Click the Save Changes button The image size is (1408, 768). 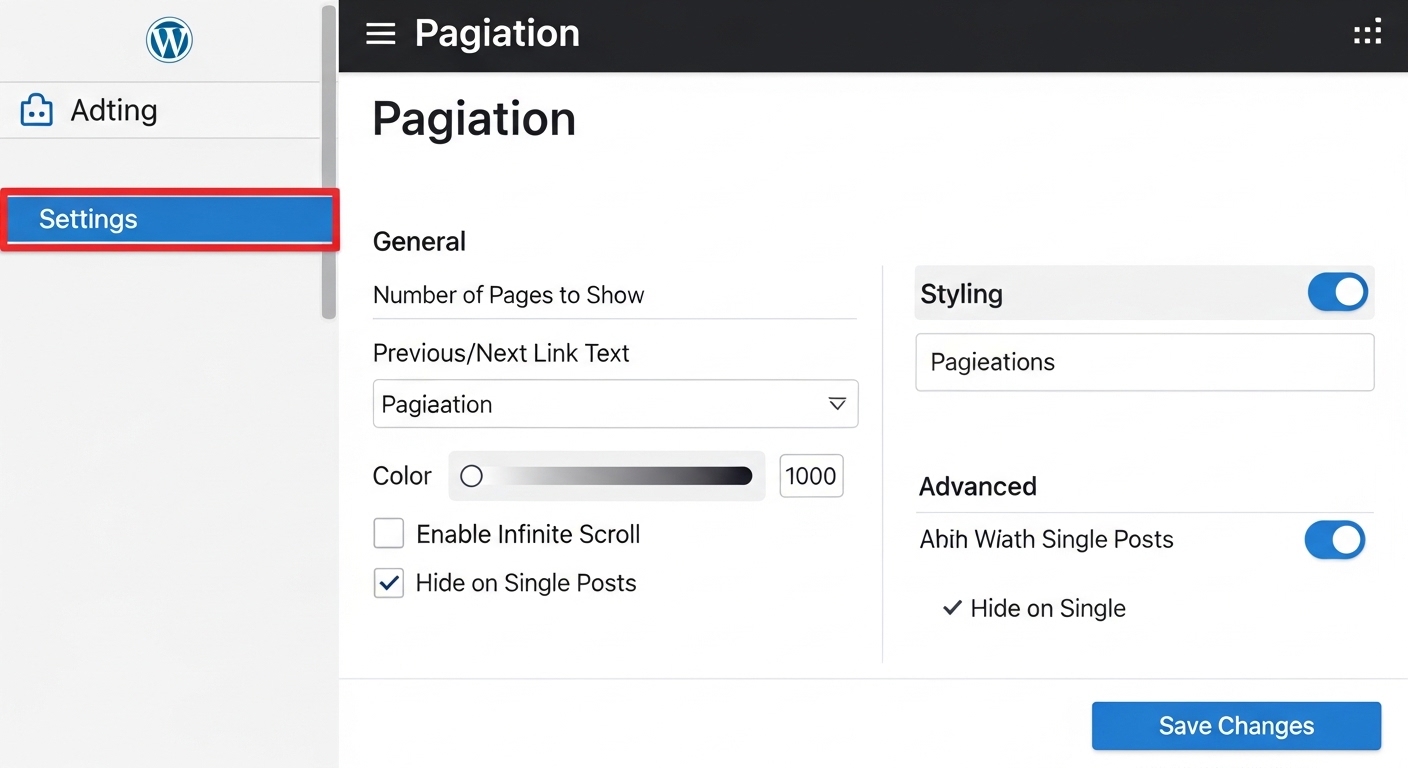coord(1236,726)
